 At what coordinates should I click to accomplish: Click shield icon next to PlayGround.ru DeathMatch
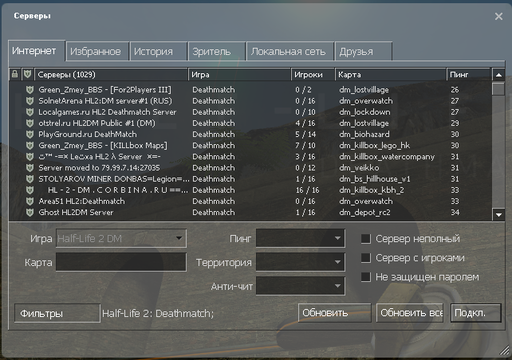(x=30, y=134)
